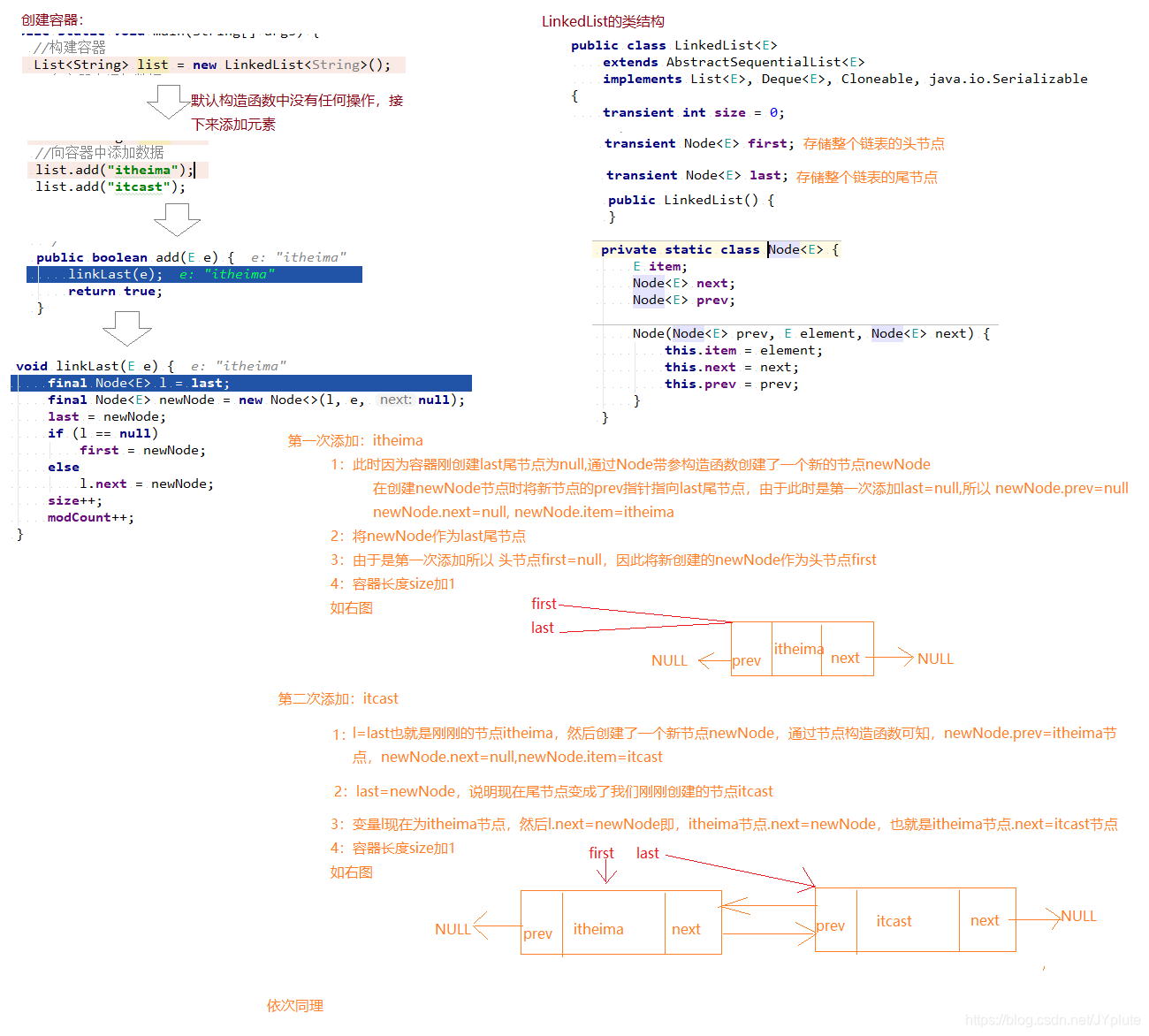This screenshot has height=1036, width=1149.
Task: Click the 'l.next = newNode;' statement
Action: [x=146, y=484]
